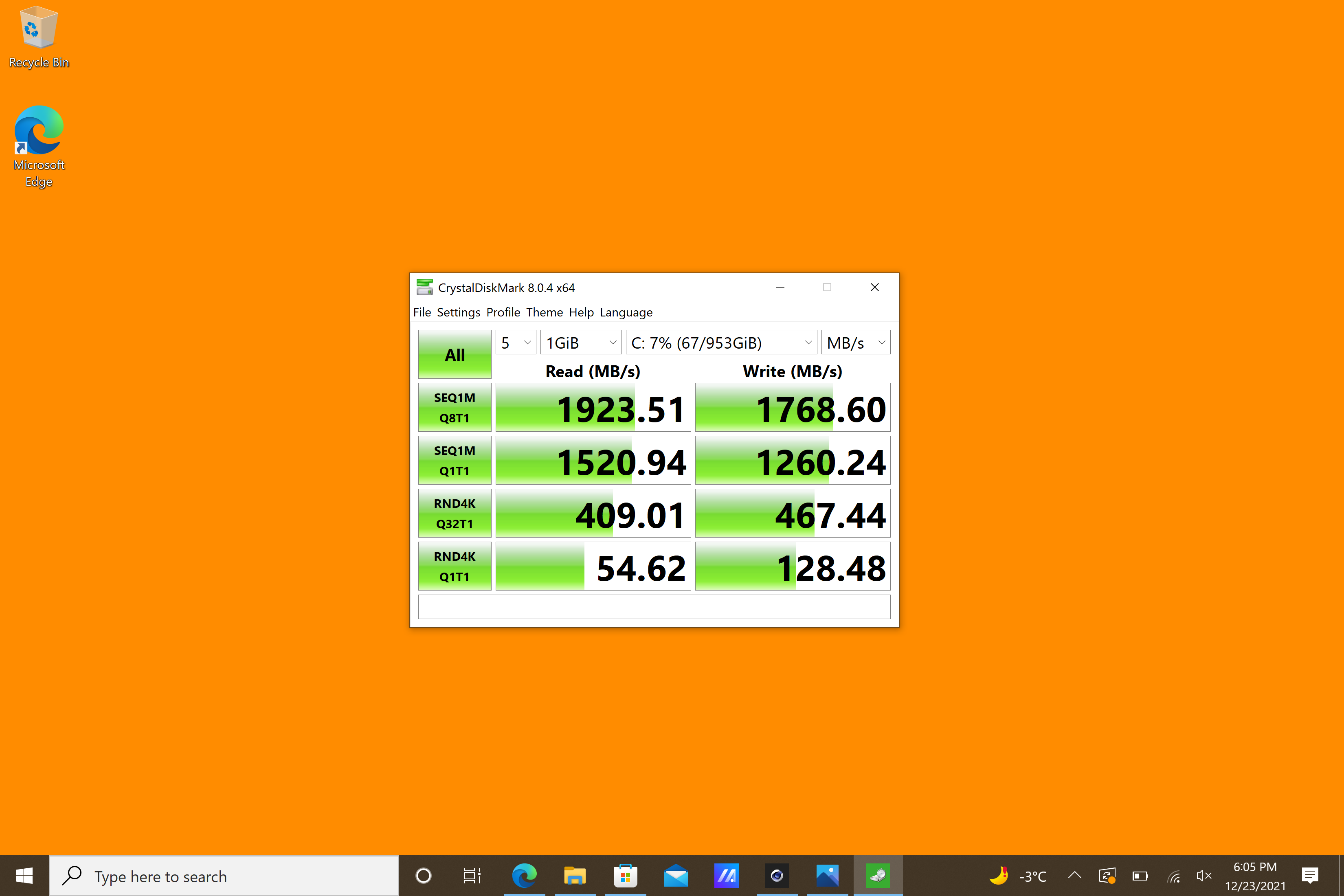Screen dimensions: 1344x896
Task: Open Mail app in taskbar
Action: click(x=675, y=875)
